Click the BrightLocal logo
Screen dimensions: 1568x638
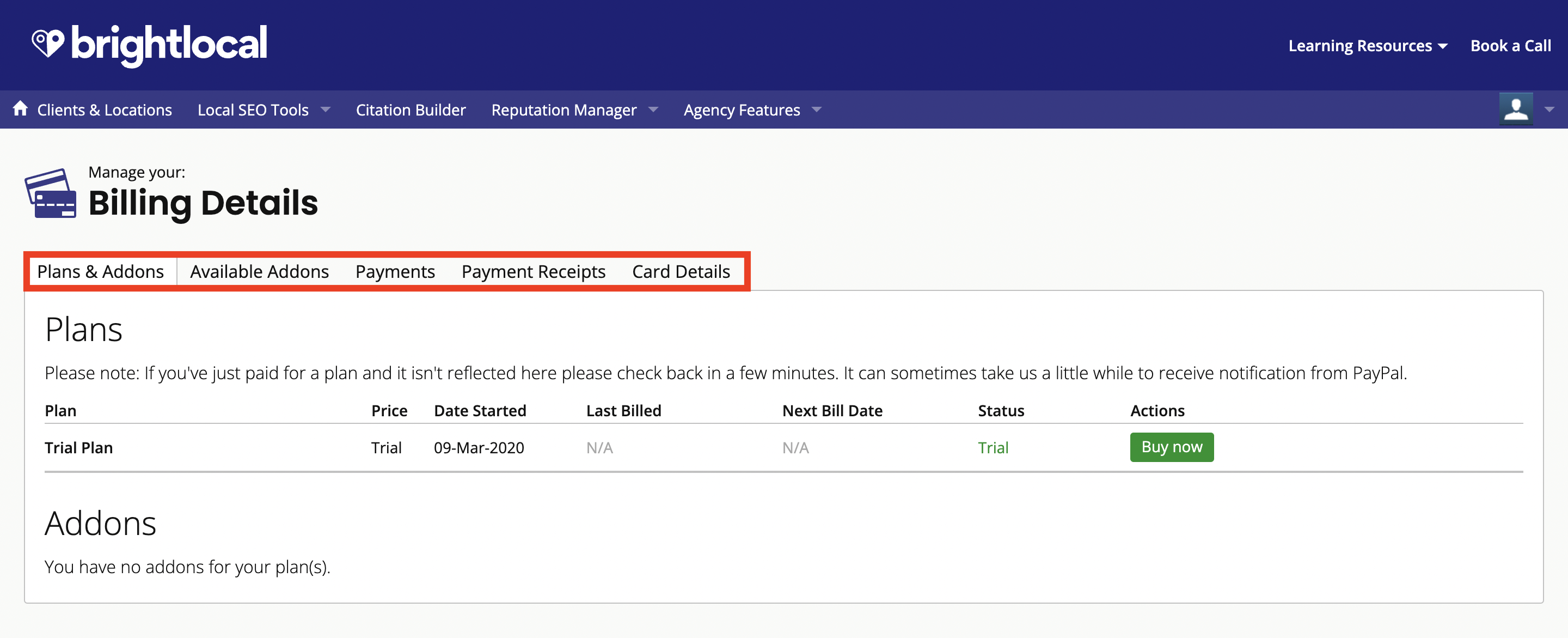(149, 45)
